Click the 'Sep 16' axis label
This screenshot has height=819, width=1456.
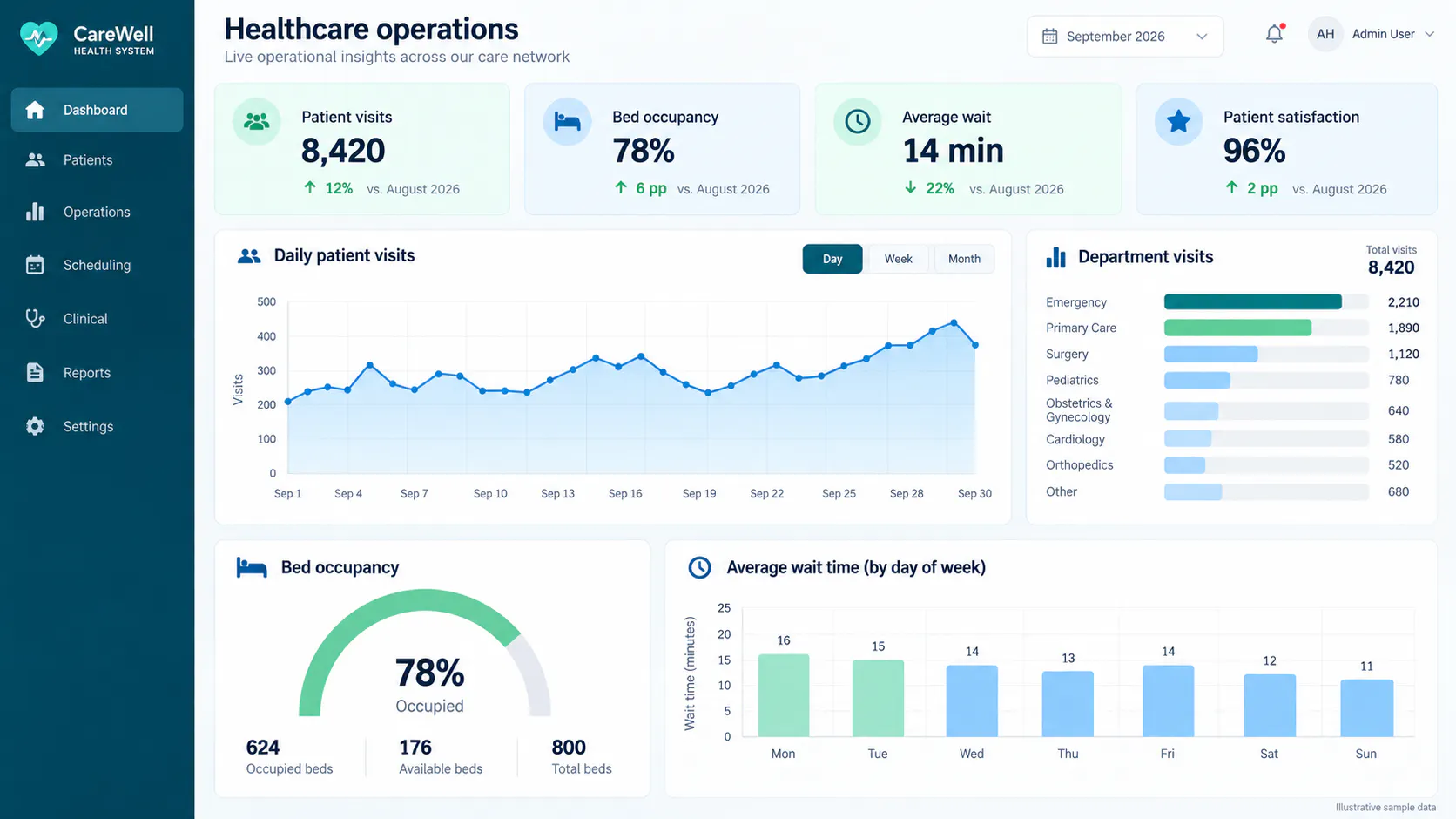625,493
